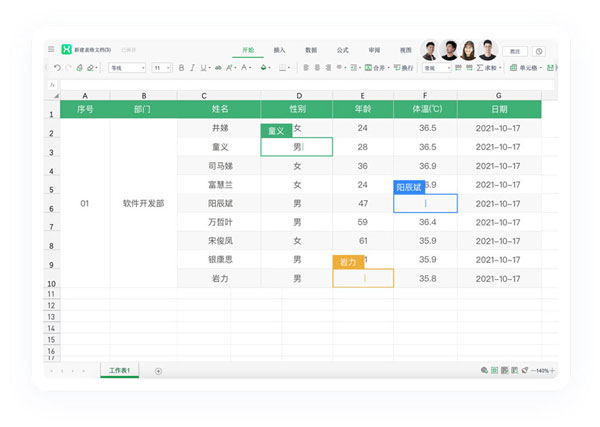Click the zoom in plus icon
This screenshot has width=600, height=427.
coord(552,371)
